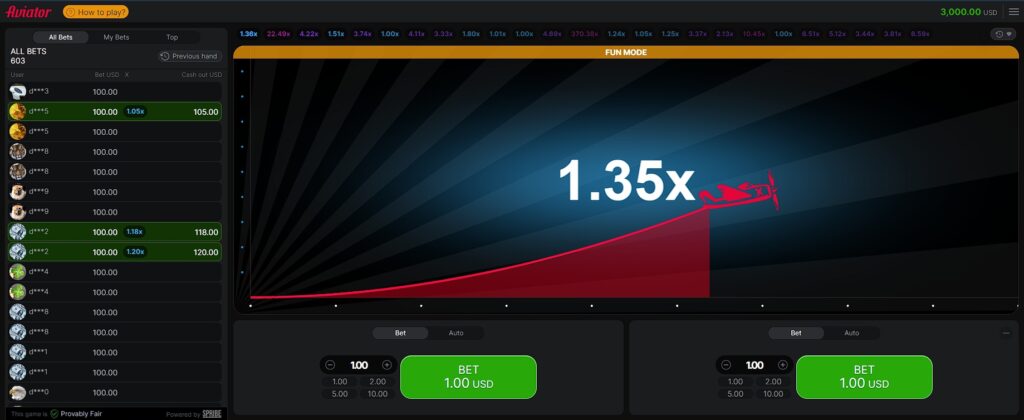This screenshot has width=1024, height=420.
Task: Switch left panel to Auto mode
Action: (x=456, y=333)
